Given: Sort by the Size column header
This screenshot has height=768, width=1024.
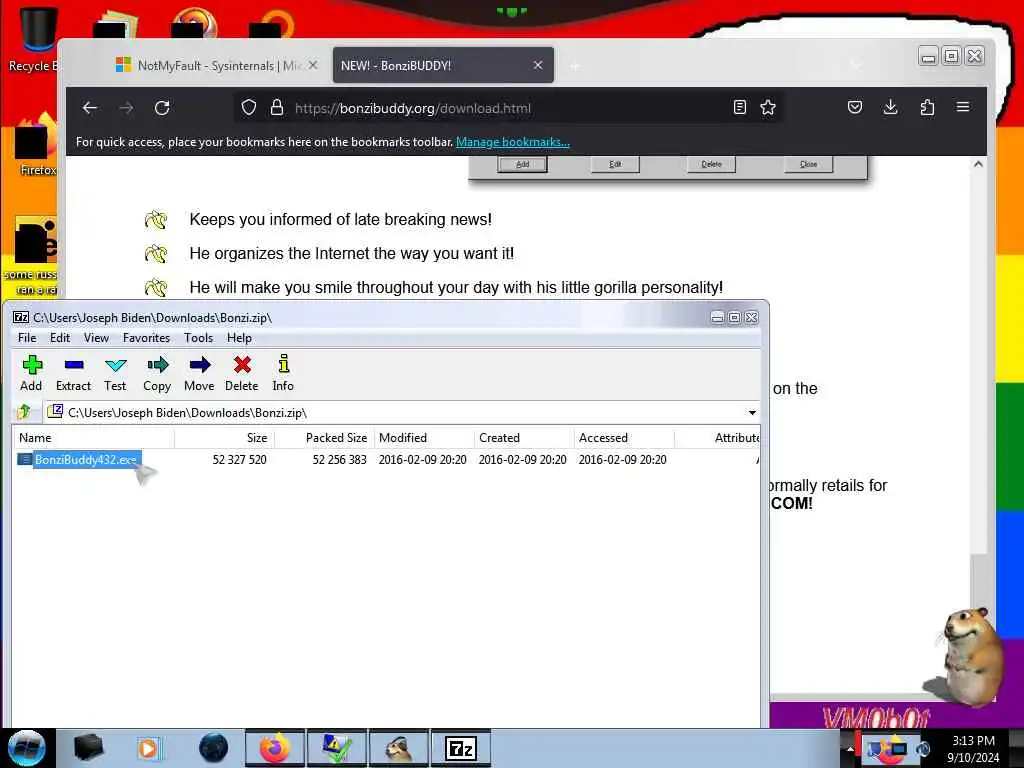Looking at the screenshot, I should [225, 438].
